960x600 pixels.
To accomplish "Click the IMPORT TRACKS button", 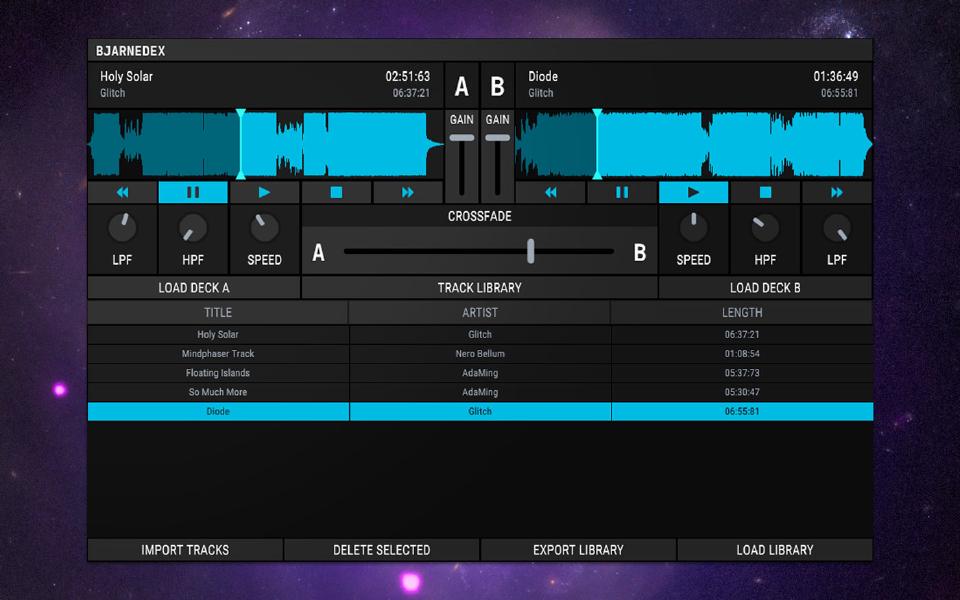I will point(185,550).
